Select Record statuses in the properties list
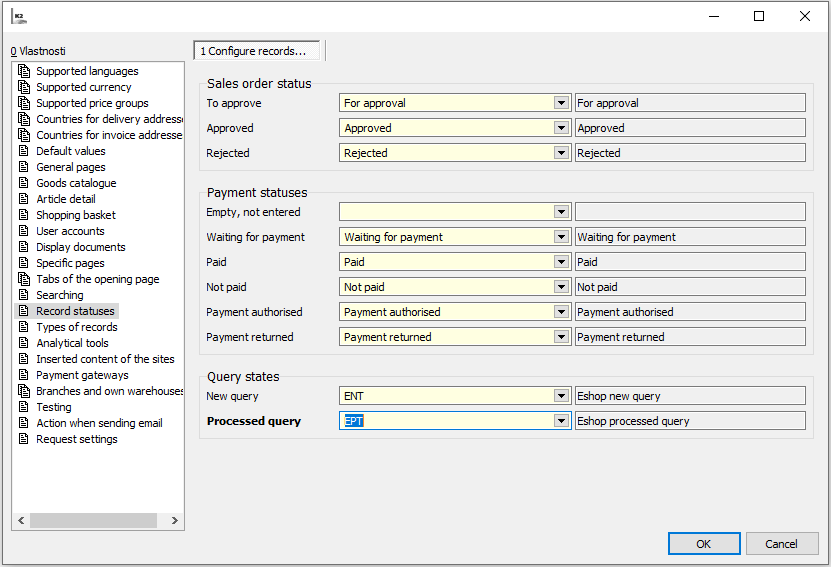The width and height of the screenshot is (831, 567). [75, 311]
